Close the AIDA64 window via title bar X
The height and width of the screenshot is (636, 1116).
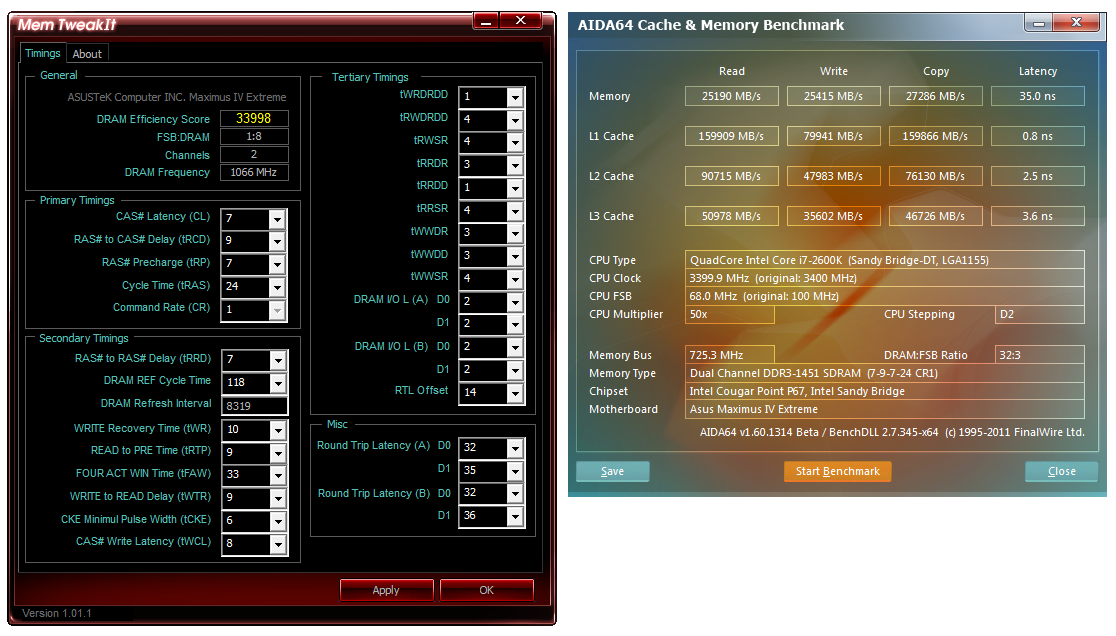point(1076,23)
